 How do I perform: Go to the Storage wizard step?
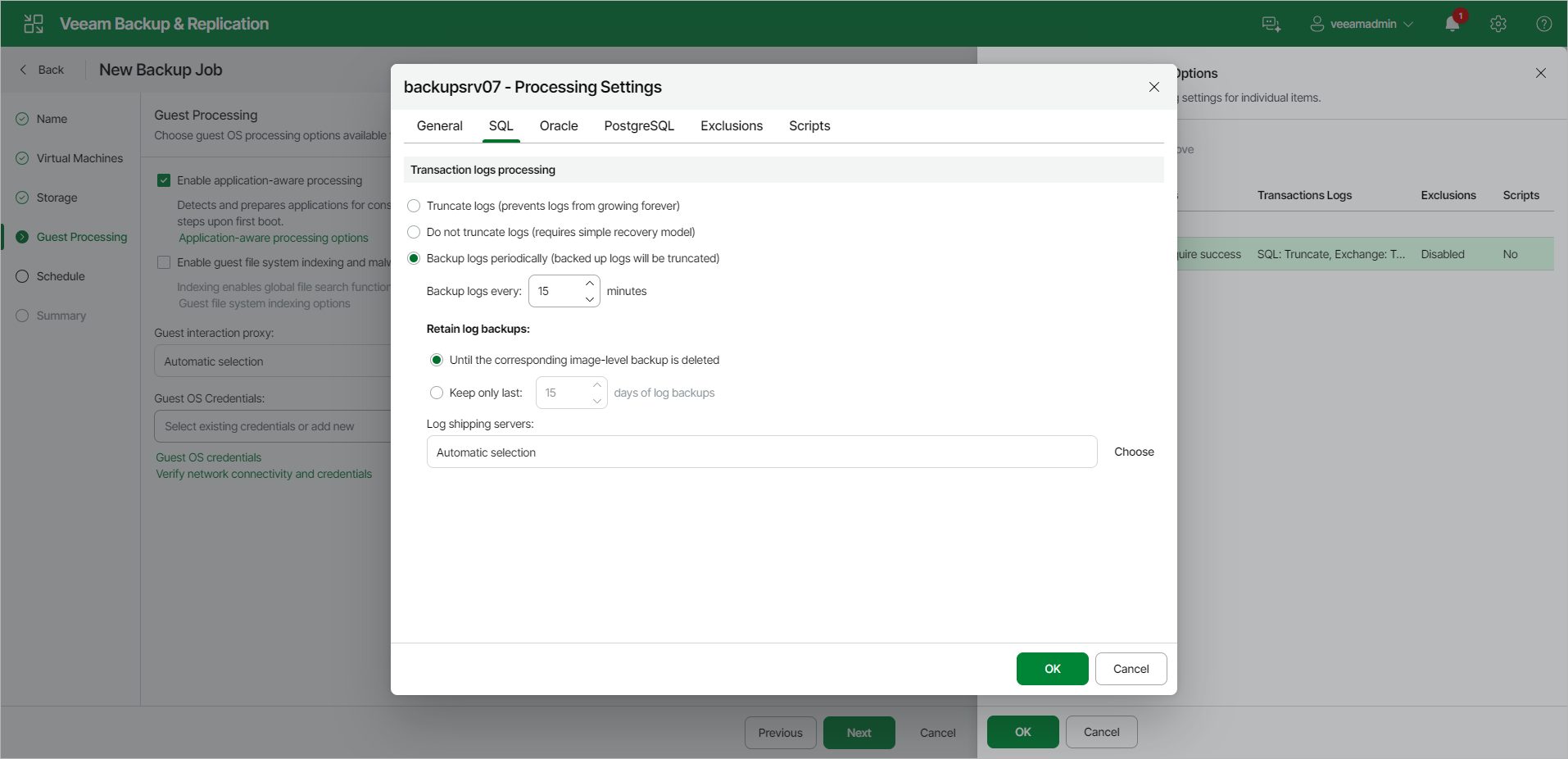[57, 198]
